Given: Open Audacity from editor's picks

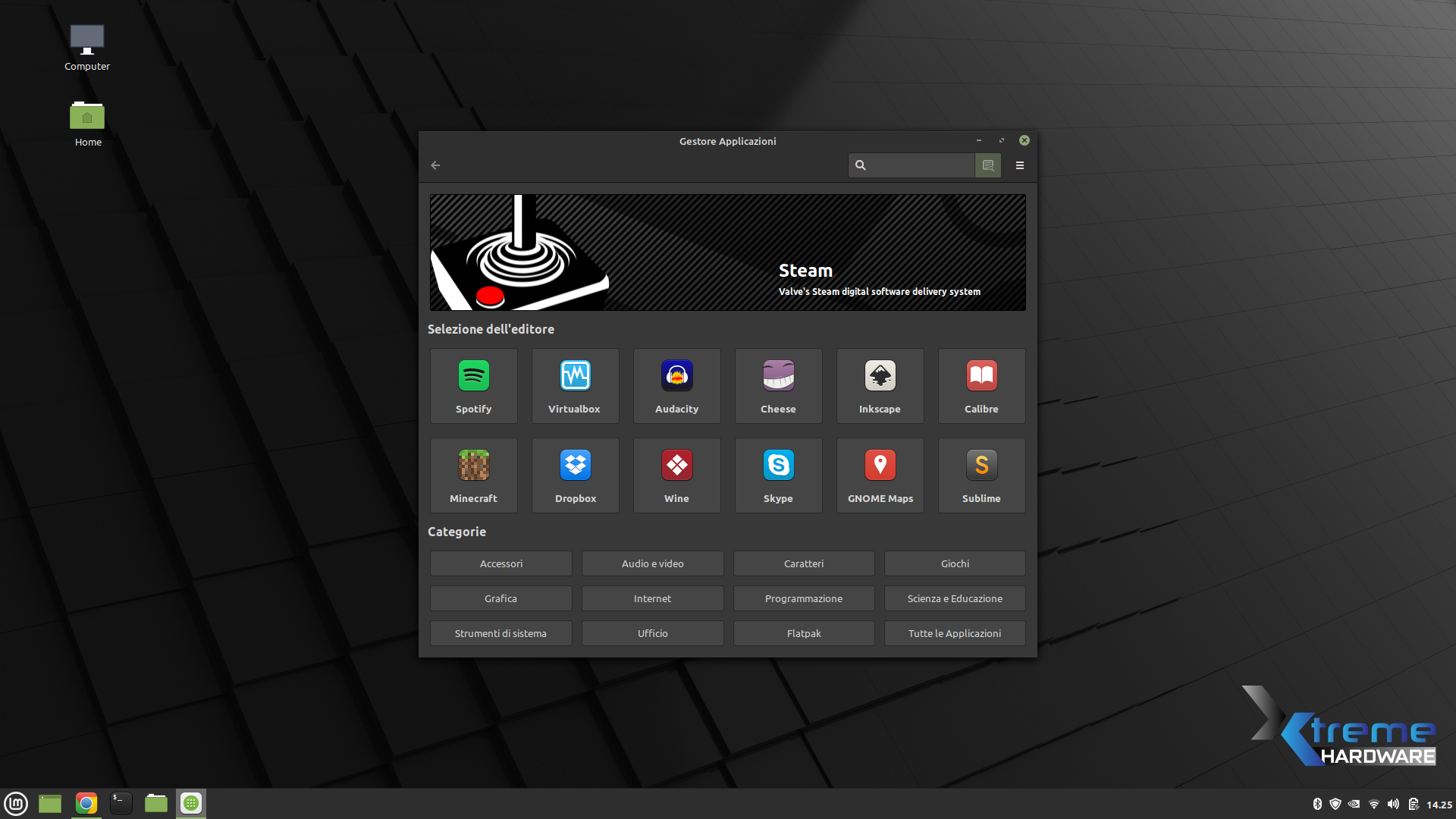Looking at the screenshot, I should pyautogui.click(x=676, y=386).
